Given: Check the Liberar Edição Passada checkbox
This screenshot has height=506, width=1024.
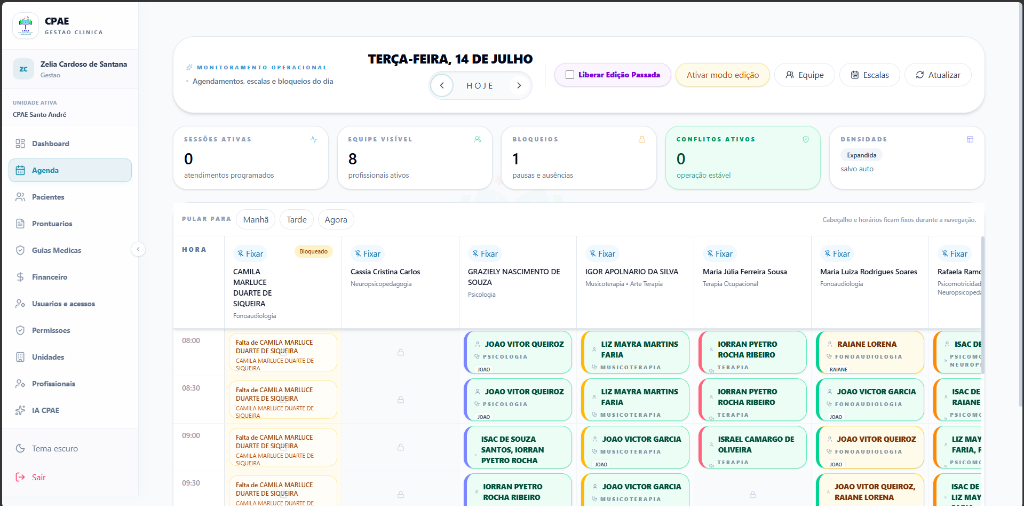Looking at the screenshot, I should point(569,75).
